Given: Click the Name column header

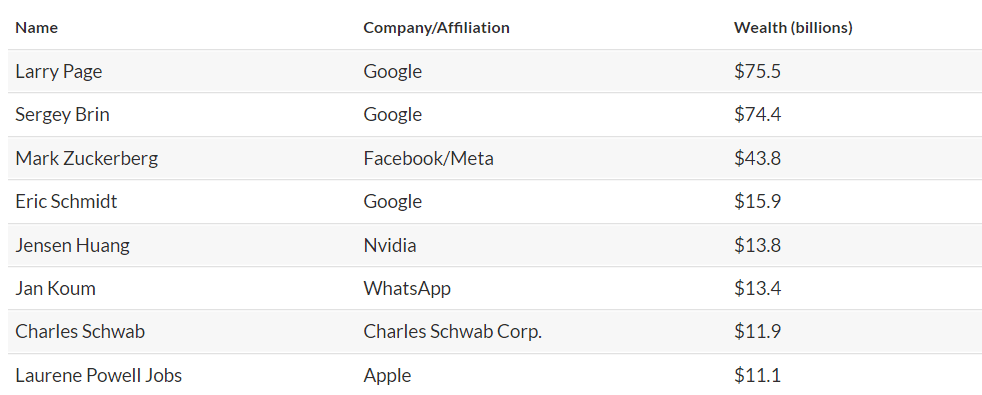Looking at the screenshot, I should click(x=36, y=28).
